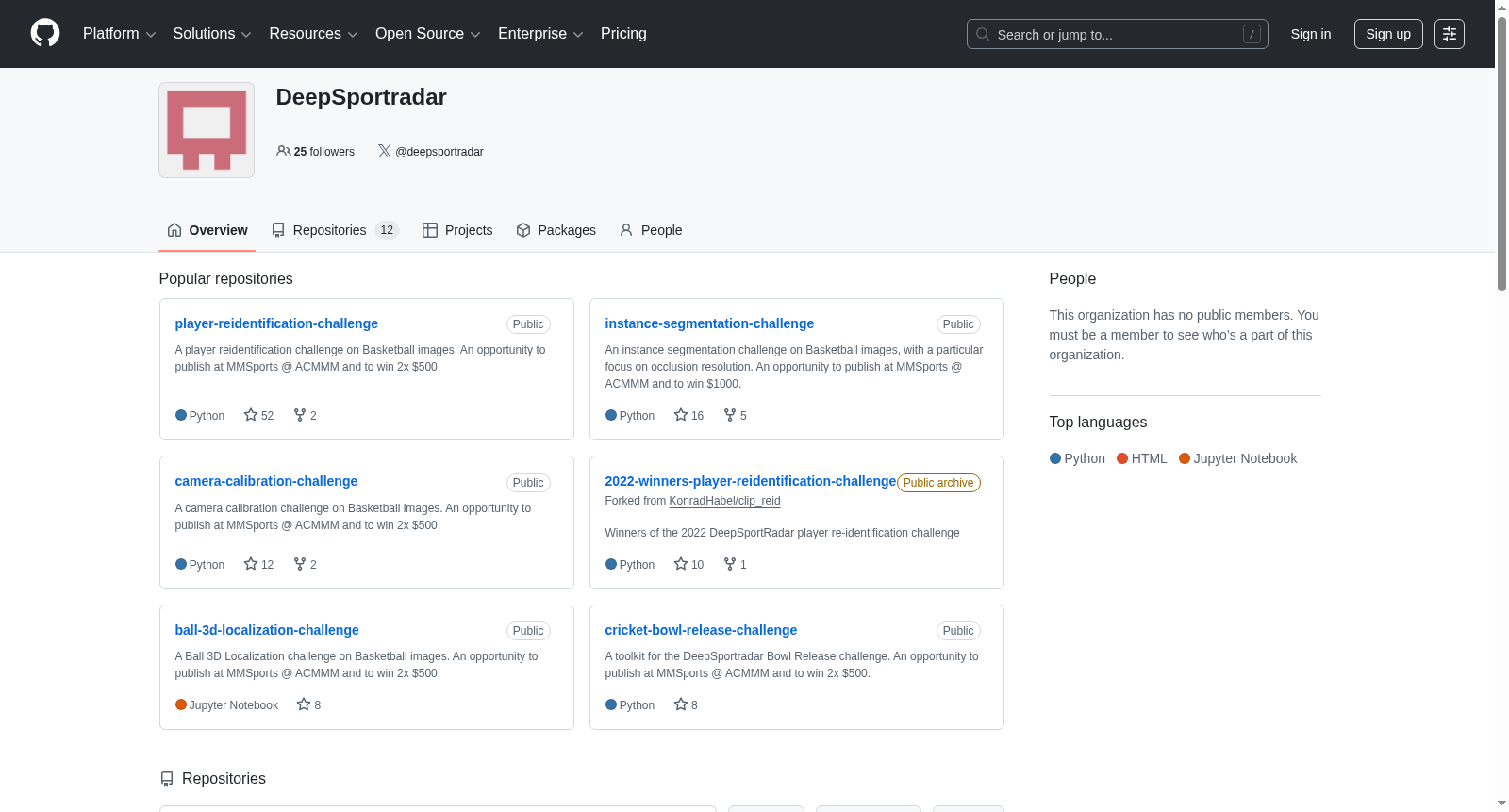Expand the Open Source dropdown
This screenshot has width=1509, height=812.
(x=427, y=34)
